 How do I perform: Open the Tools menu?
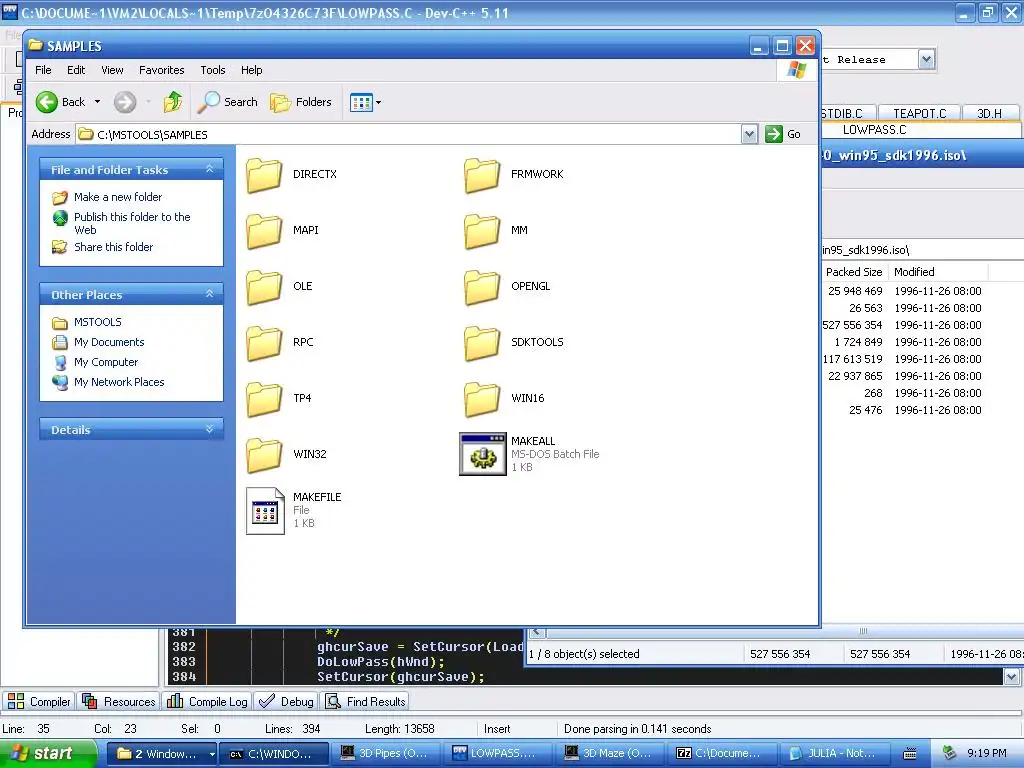click(x=213, y=70)
